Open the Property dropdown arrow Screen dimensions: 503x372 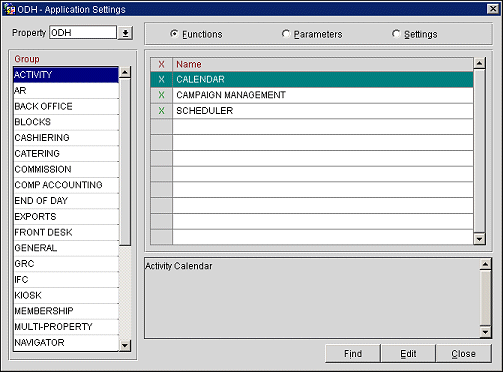(125, 33)
